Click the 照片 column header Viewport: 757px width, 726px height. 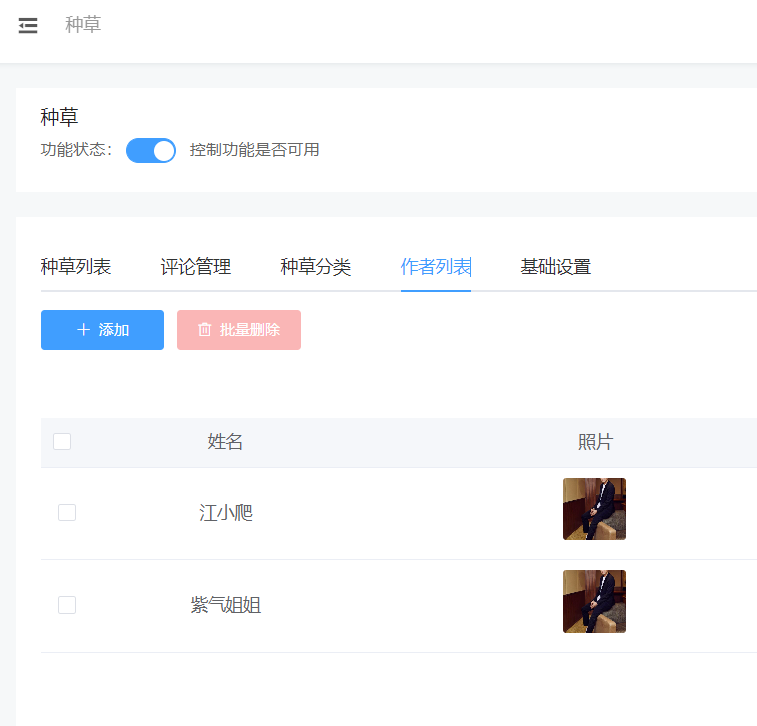pos(596,442)
